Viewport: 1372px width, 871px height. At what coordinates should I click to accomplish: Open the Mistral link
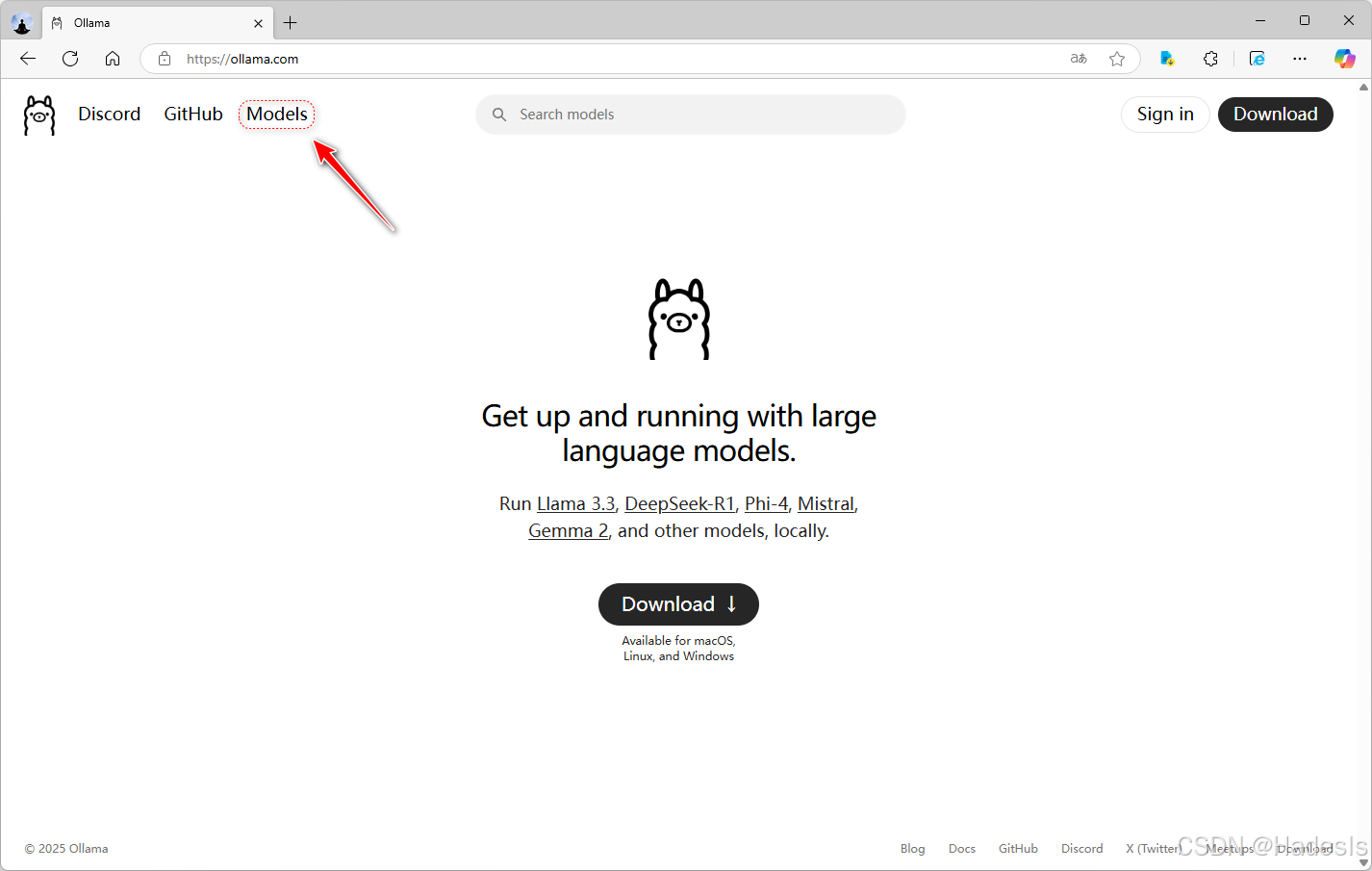tap(826, 503)
